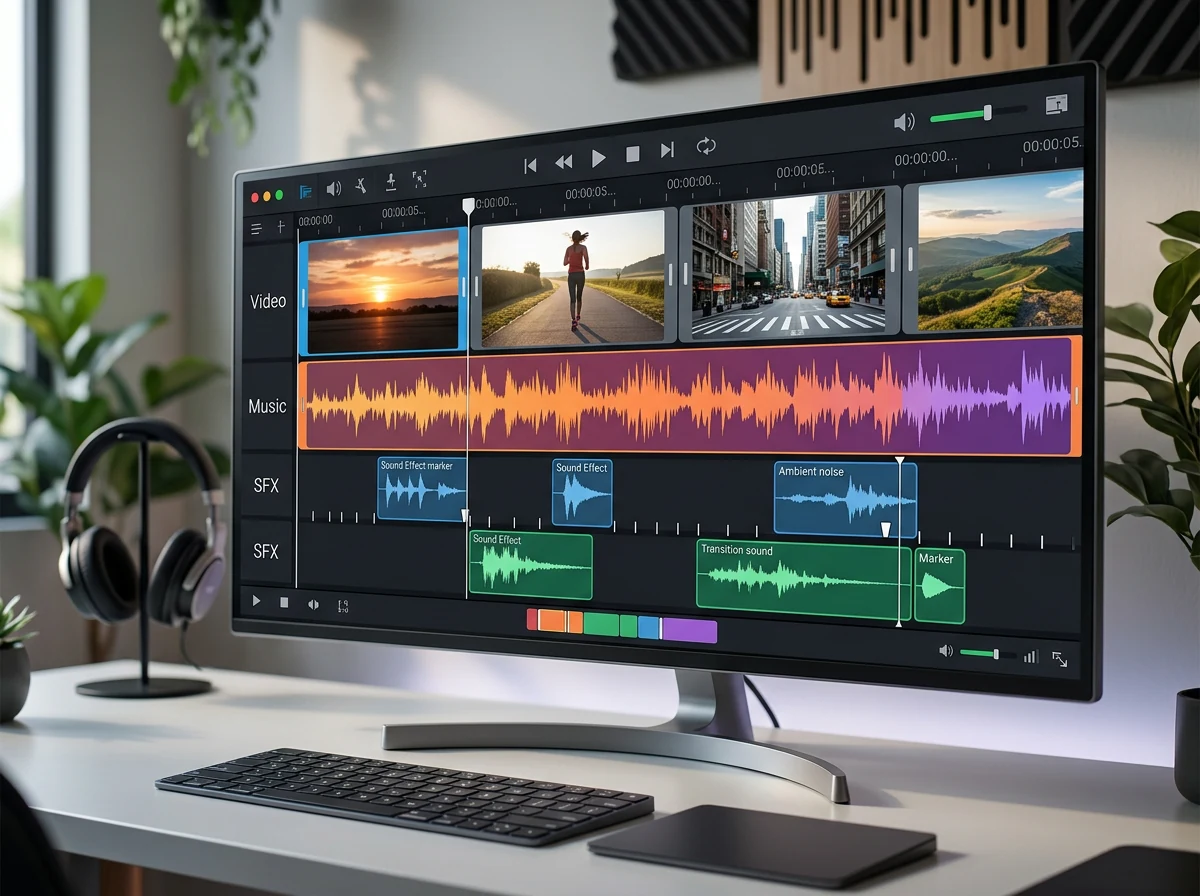Select the Video track label
This screenshot has width=1200, height=896.
[267, 301]
